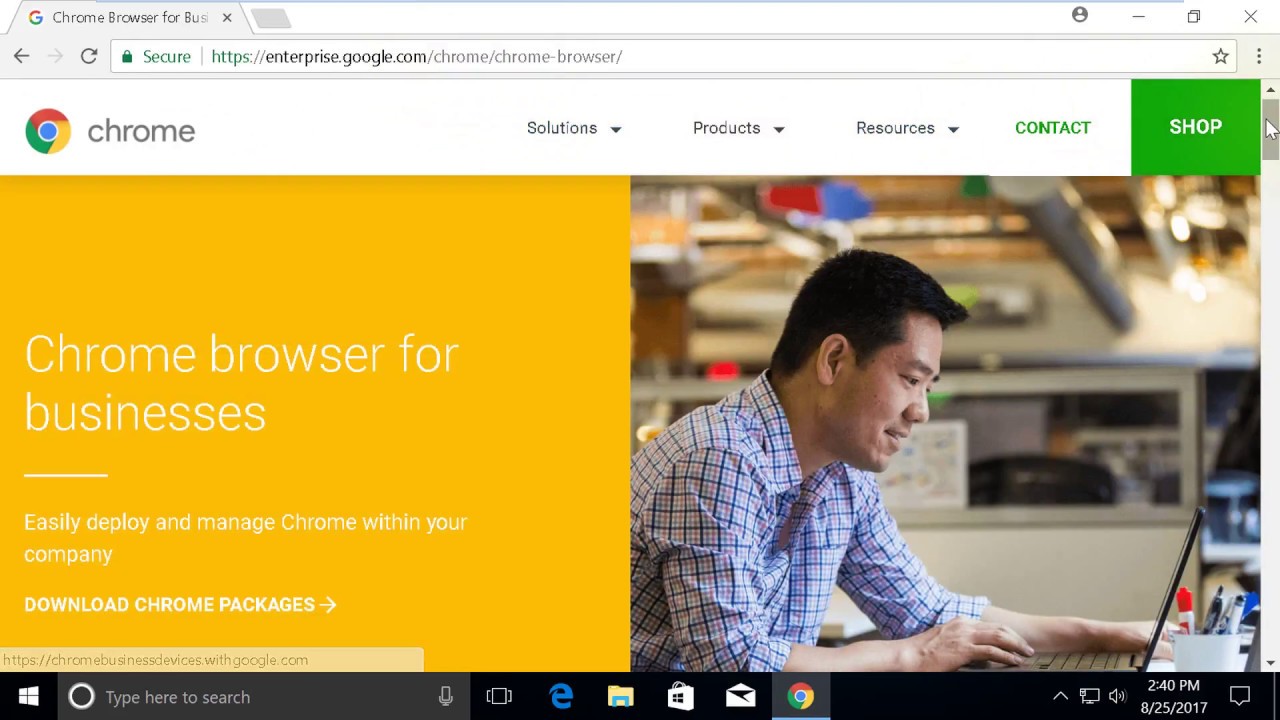1280x720 pixels.
Task: Bookmark page with the star icon
Action: point(1221,57)
